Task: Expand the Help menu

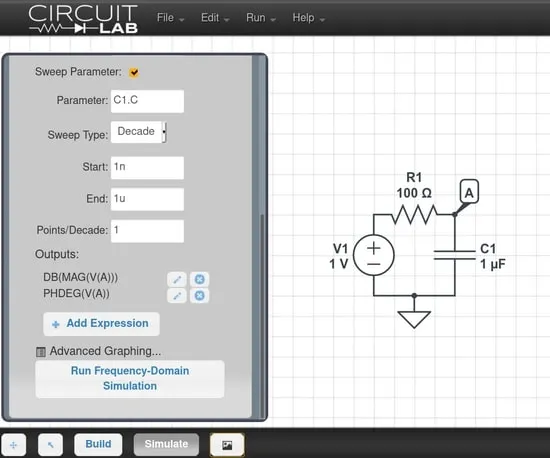Action: [x=309, y=18]
